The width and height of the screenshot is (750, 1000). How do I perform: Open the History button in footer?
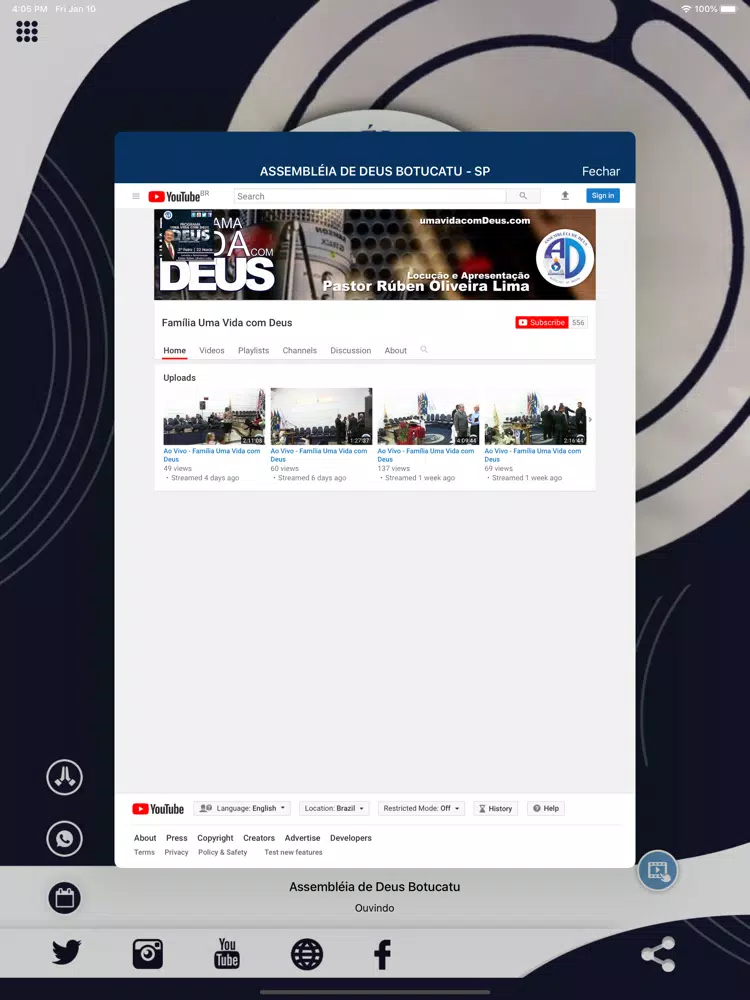pyautogui.click(x=496, y=808)
